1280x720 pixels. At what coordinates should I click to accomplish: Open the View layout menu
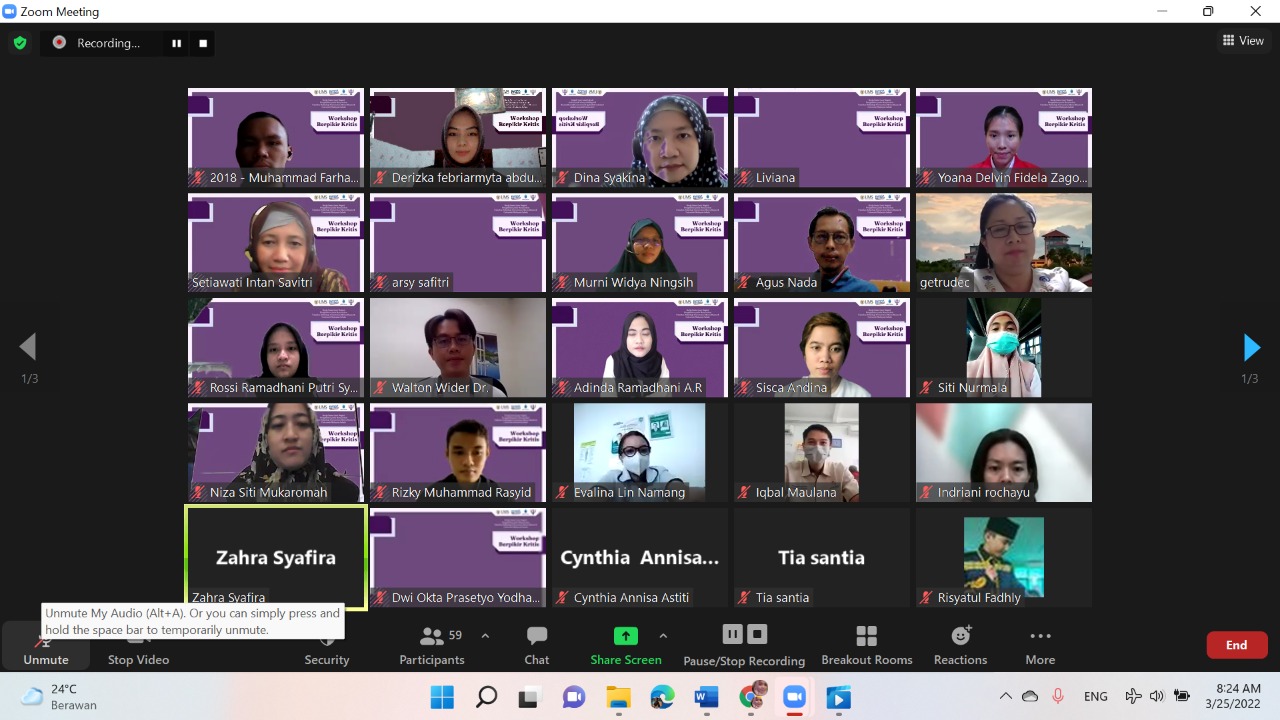tap(1243, 41)
